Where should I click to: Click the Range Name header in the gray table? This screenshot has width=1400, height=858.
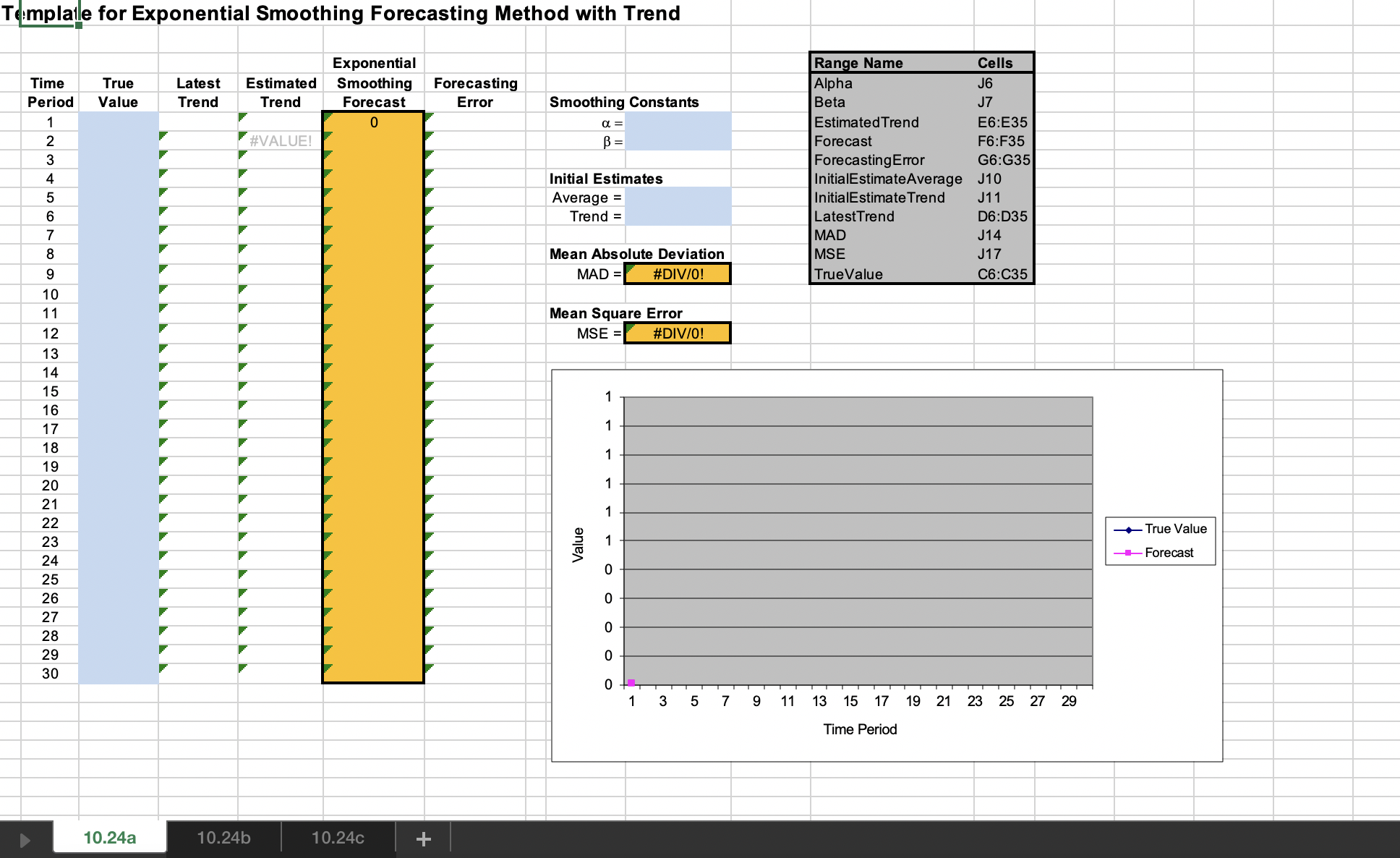pyautogui.click(x=858, y=63)
